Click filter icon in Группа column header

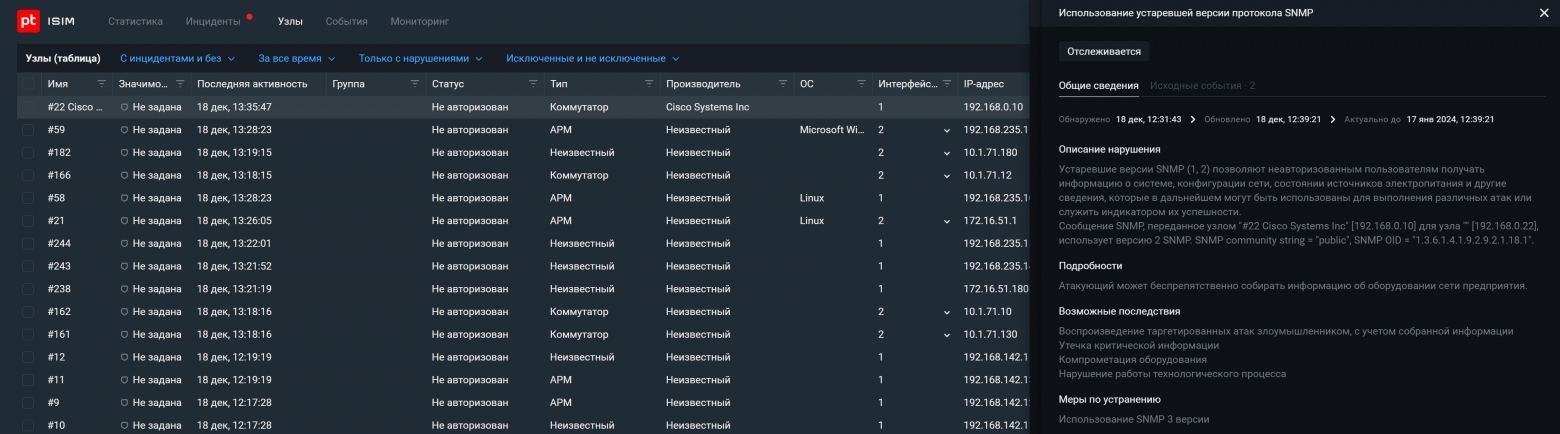point(415,84)
